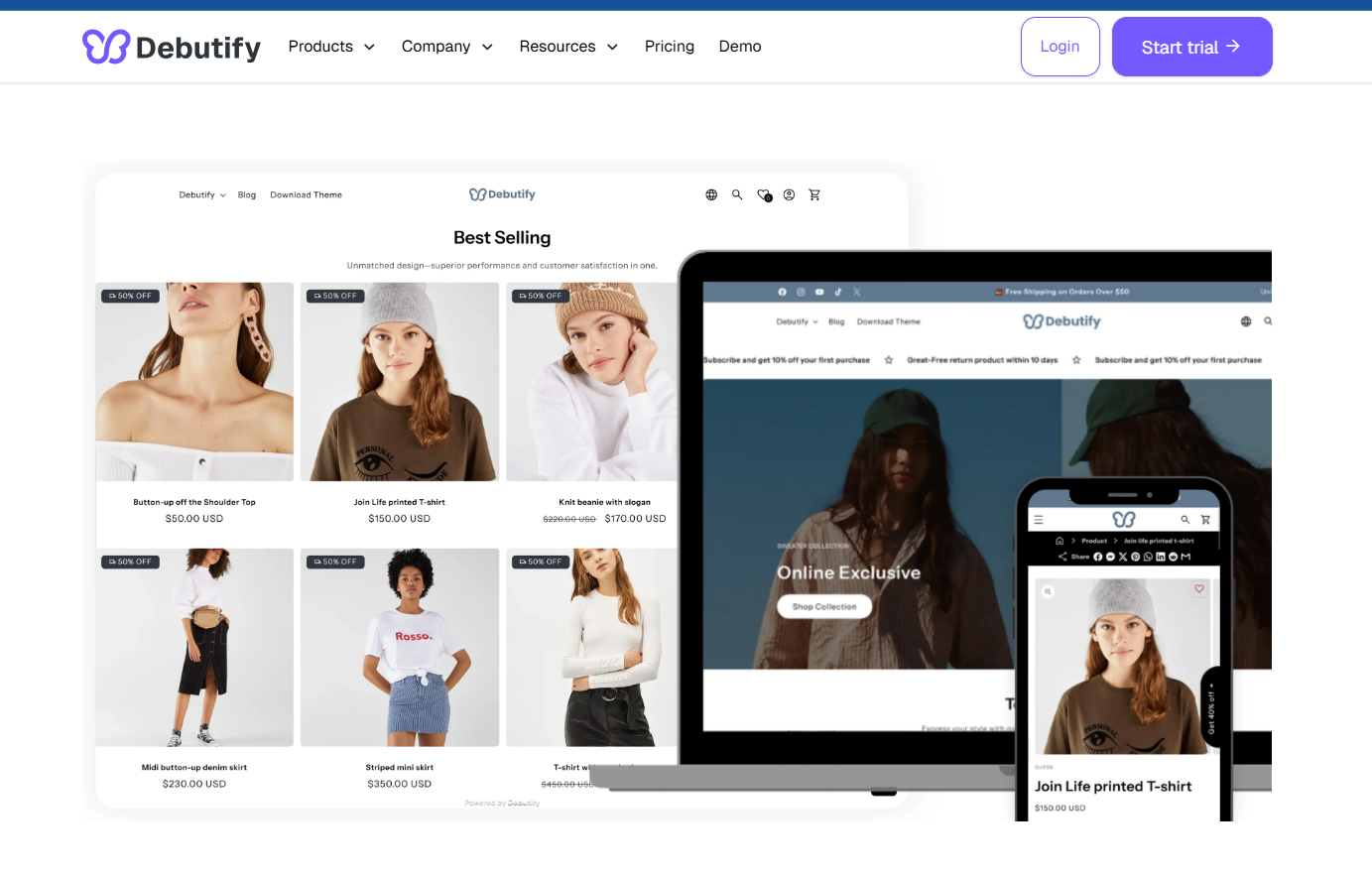Open the Blog menu item in demo store
This screenshot has height=876, width=1372.
click(x=246, y=194)
